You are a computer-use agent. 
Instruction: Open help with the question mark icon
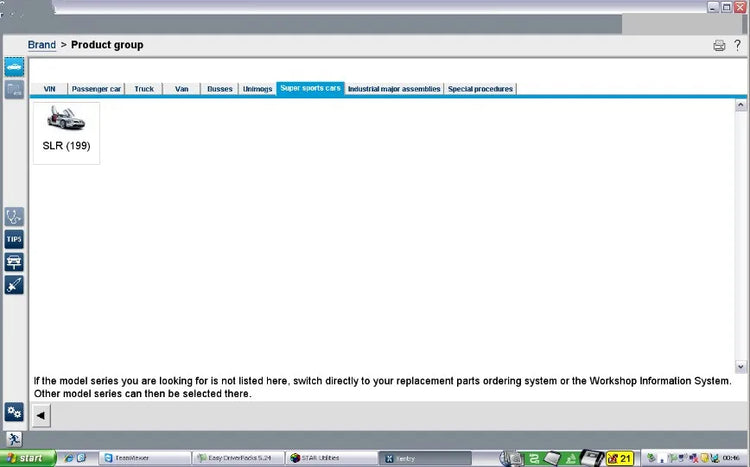point(738,45)
